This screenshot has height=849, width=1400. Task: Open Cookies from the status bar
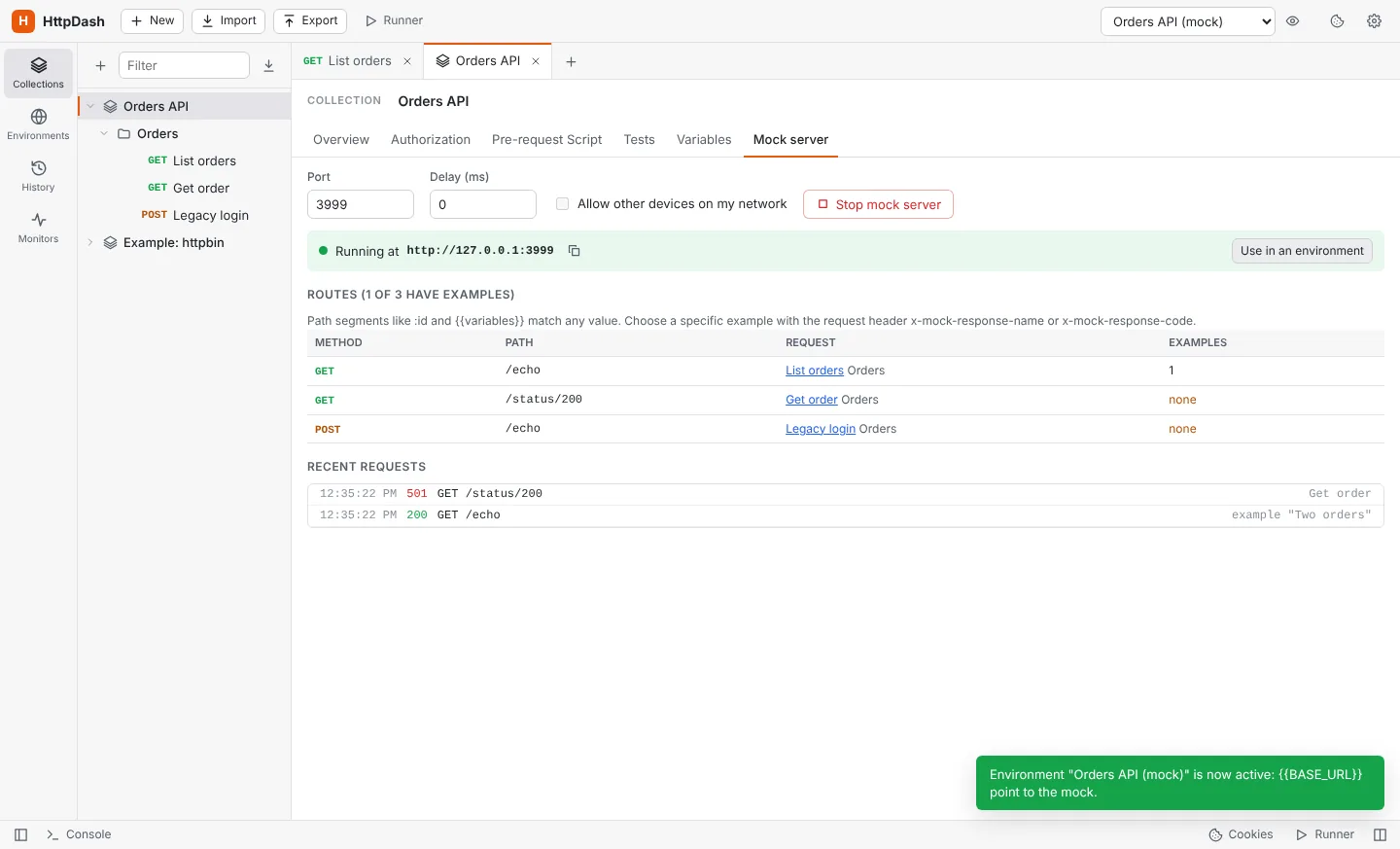click(x=1241, y=834)
